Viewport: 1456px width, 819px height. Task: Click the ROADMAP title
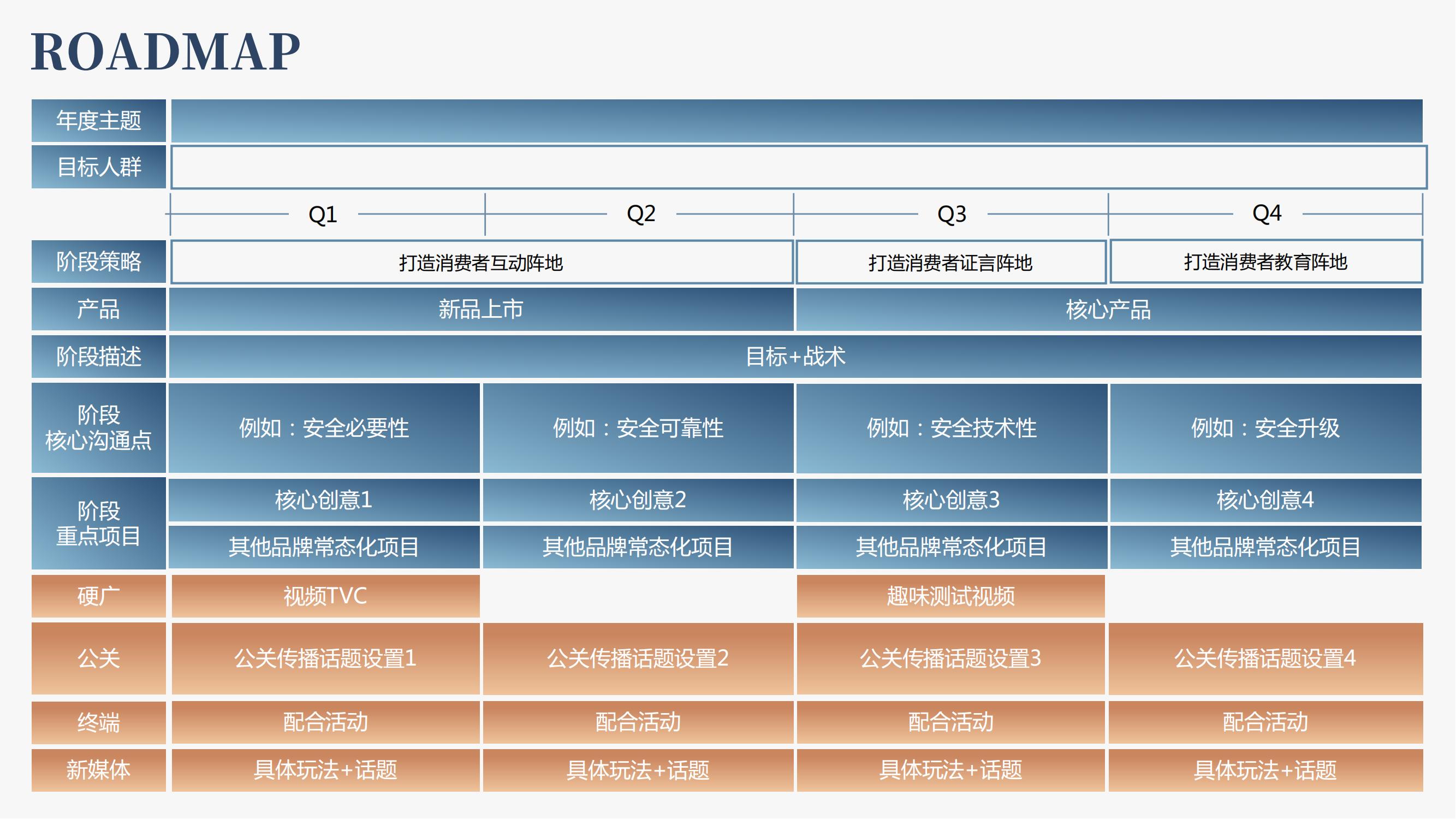(165, 52)
